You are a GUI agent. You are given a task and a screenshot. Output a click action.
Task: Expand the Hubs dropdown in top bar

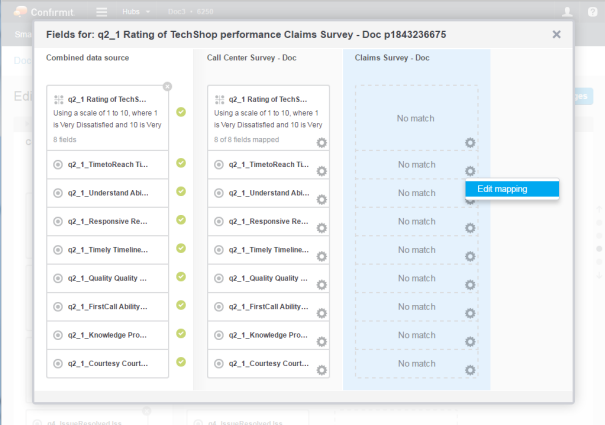135,12
